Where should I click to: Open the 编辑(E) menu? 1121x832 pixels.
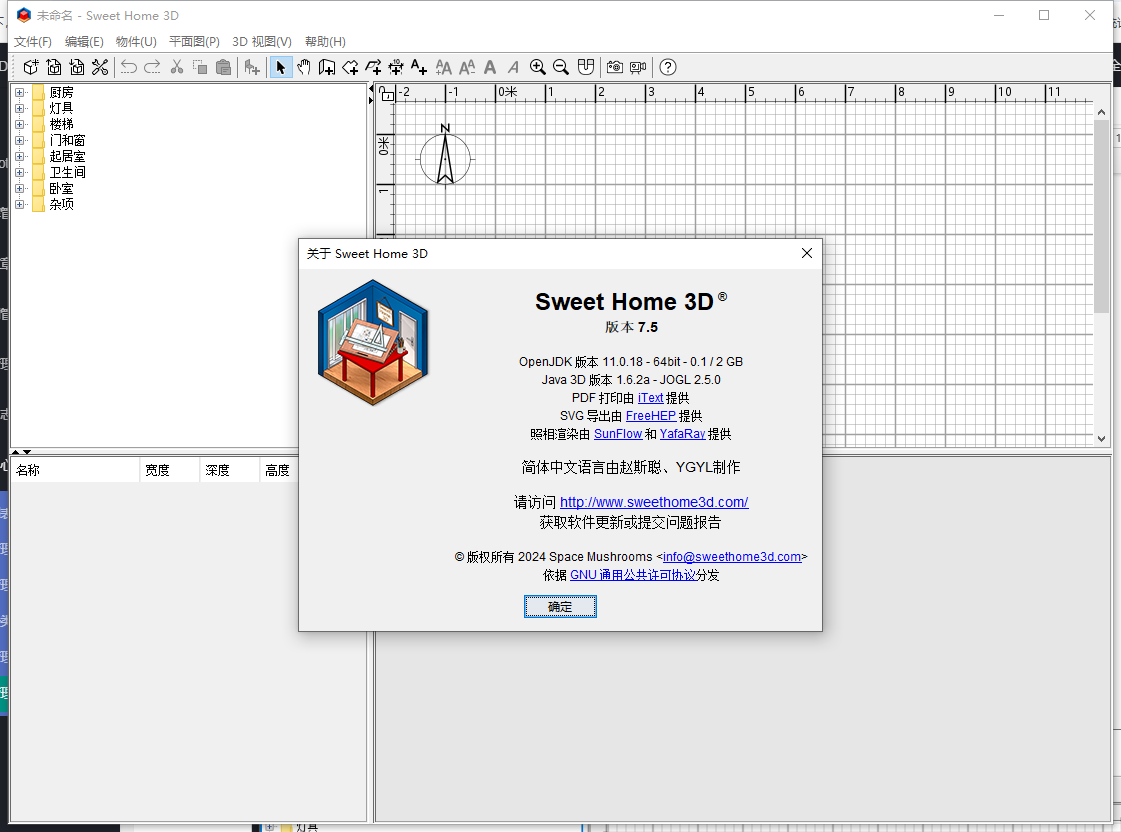(x=84, y=41)
